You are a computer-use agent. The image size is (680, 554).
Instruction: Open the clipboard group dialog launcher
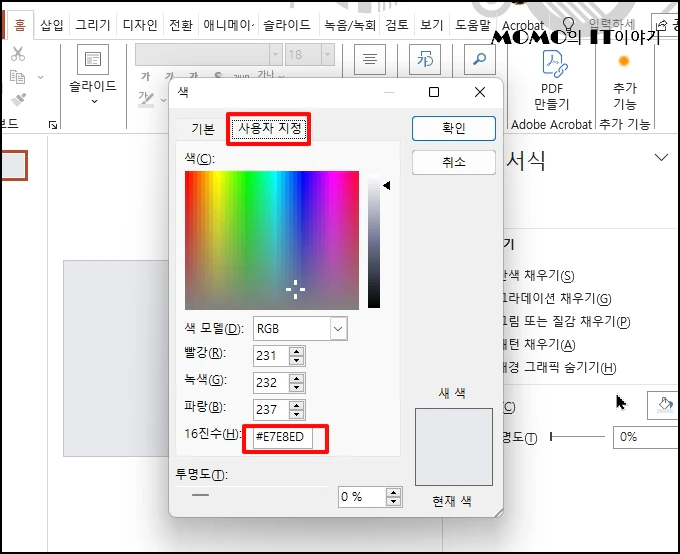(x=53, y=125)
